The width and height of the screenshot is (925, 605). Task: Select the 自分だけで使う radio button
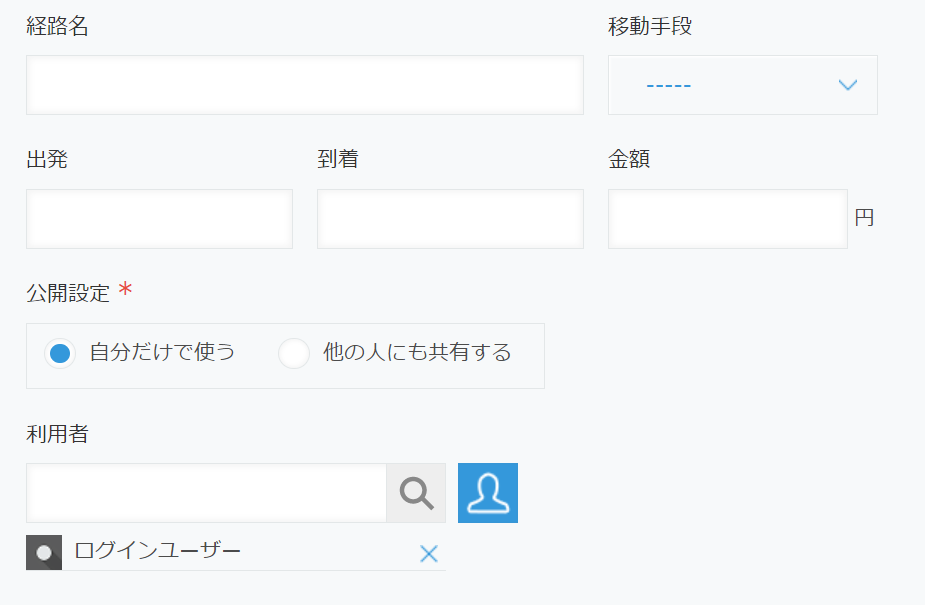(61, 354)
